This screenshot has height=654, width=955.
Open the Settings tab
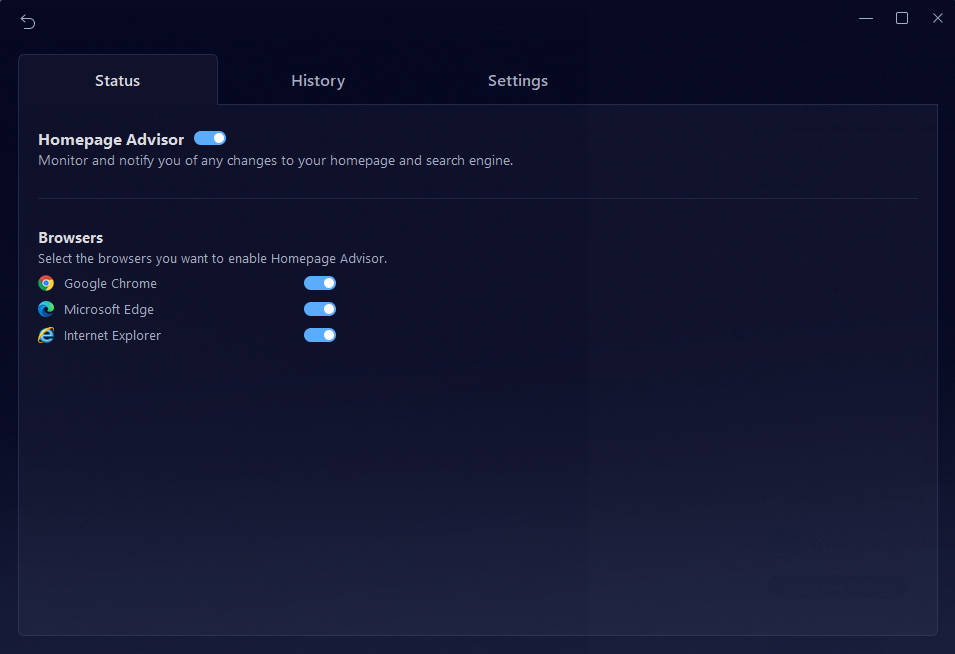point(517,80)
